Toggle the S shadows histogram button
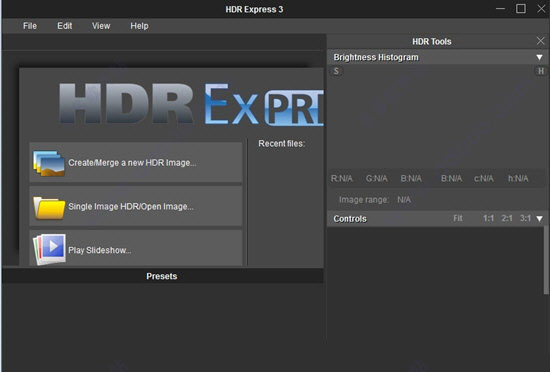 336,71
